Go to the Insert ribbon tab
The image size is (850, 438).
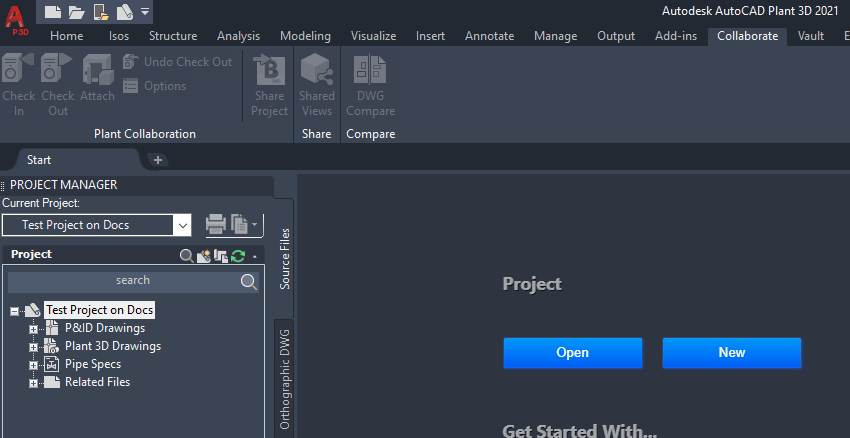[x=430, y=36]
